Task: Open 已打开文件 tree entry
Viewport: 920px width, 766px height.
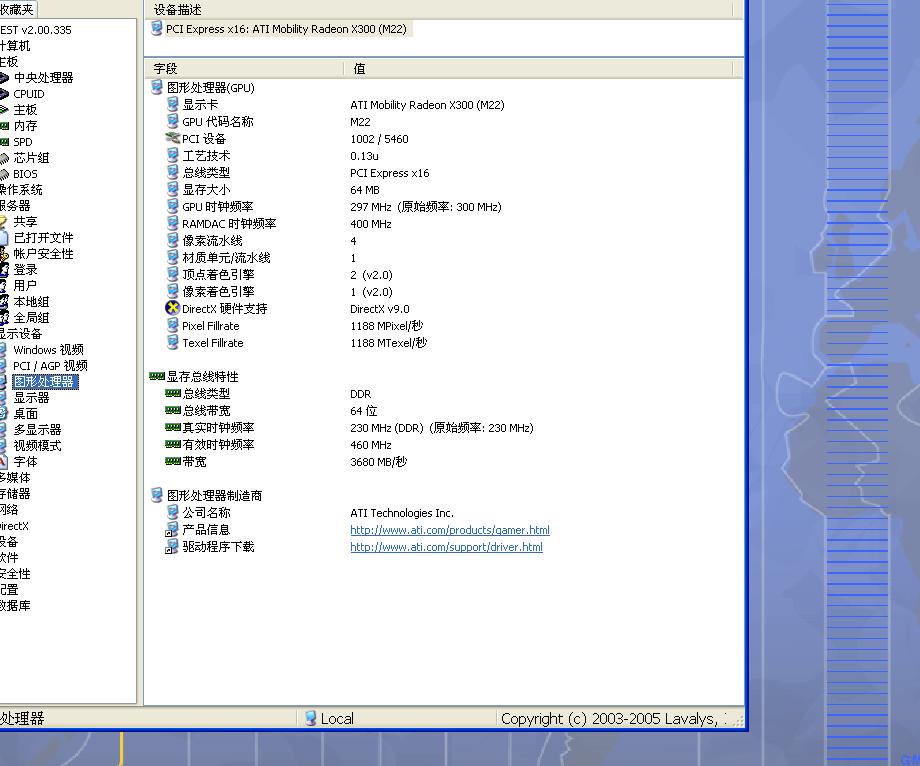Action: click(x=43, y=238)
